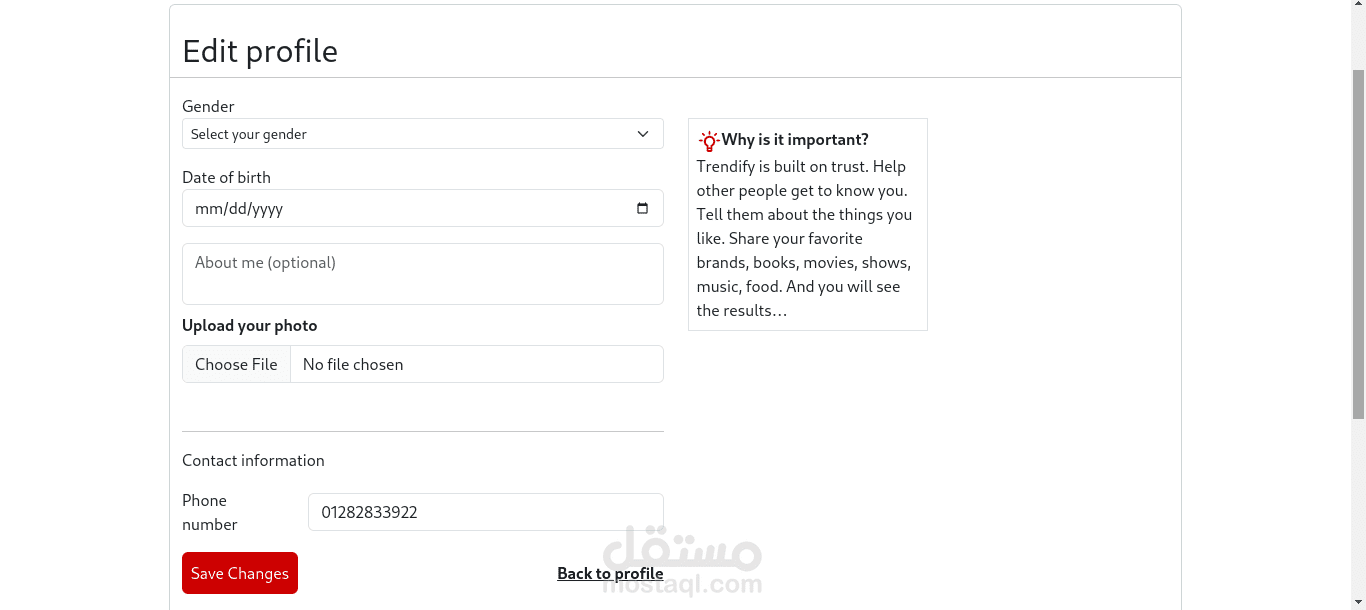Click the Upload your photo label
Image resolution: width=1366 pixels, height=610 pixels.
(x=249, y=325)
